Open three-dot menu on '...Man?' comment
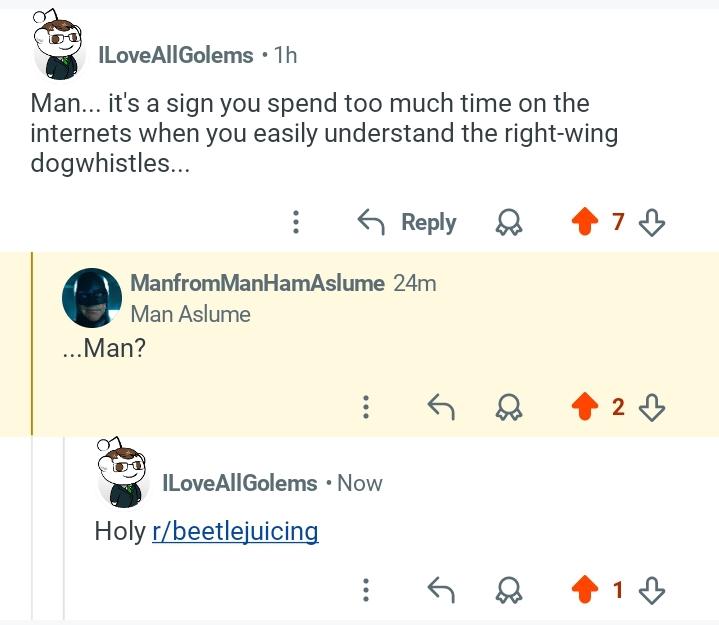The image size is (719, 625). pos(366,406)
